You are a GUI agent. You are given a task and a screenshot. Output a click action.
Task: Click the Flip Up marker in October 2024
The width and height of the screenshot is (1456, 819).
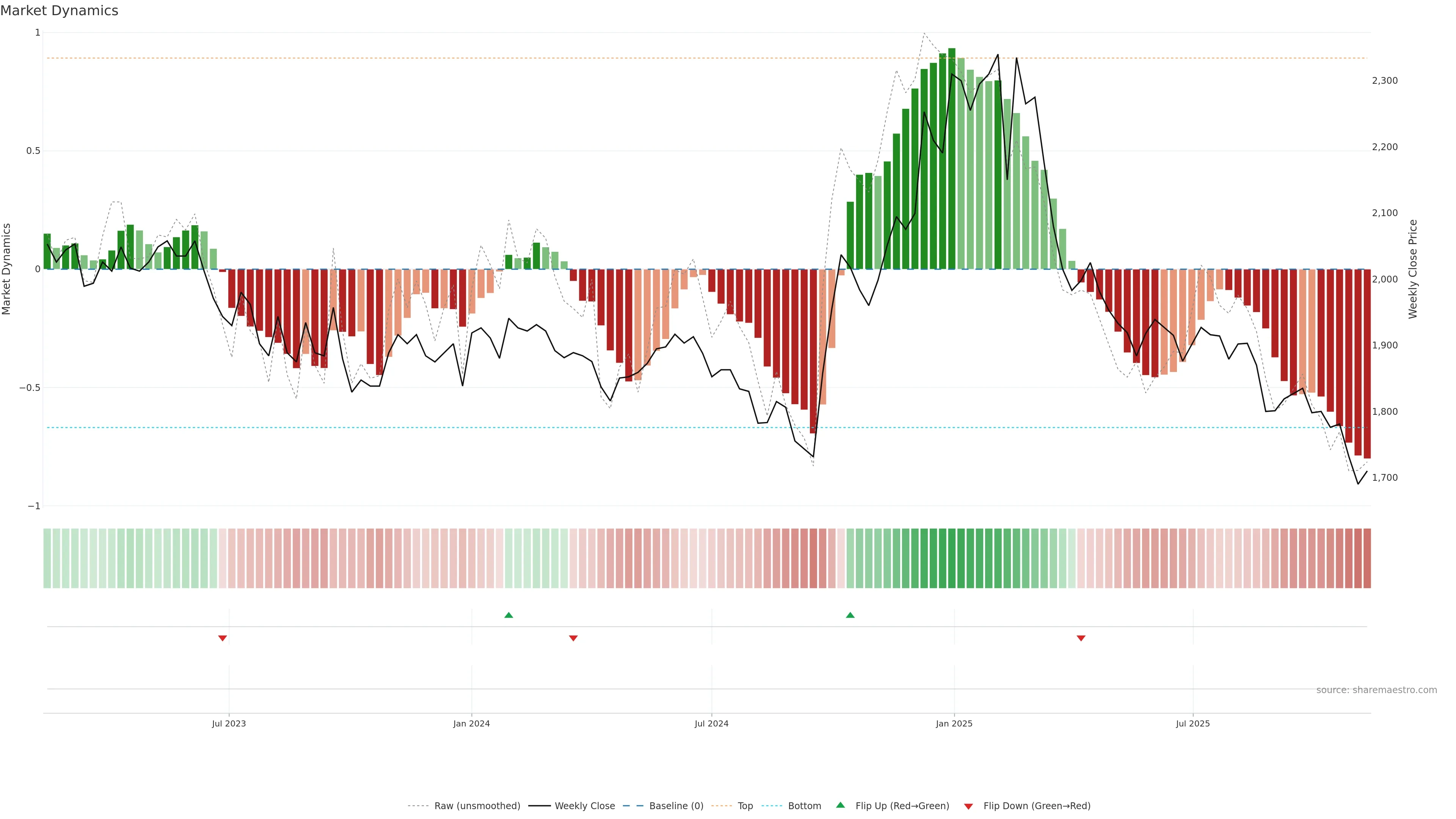[x=850, y=615]
